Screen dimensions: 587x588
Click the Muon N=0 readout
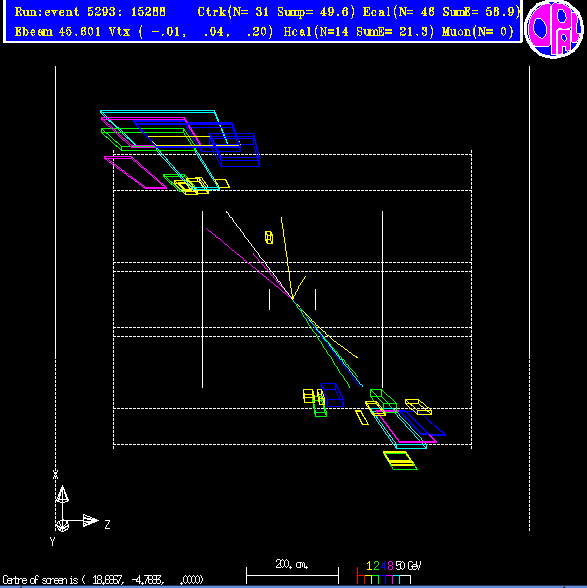pyautogui.click(x=477, y=32)
